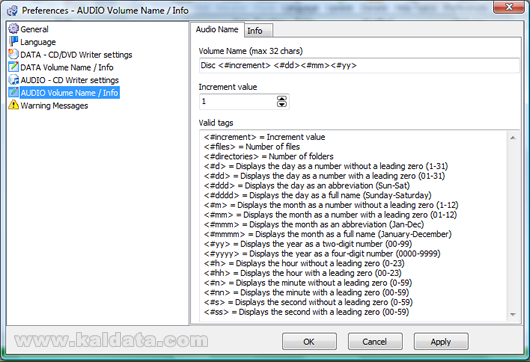Click the '<#d>' day without leading zero line

(326, 166)
